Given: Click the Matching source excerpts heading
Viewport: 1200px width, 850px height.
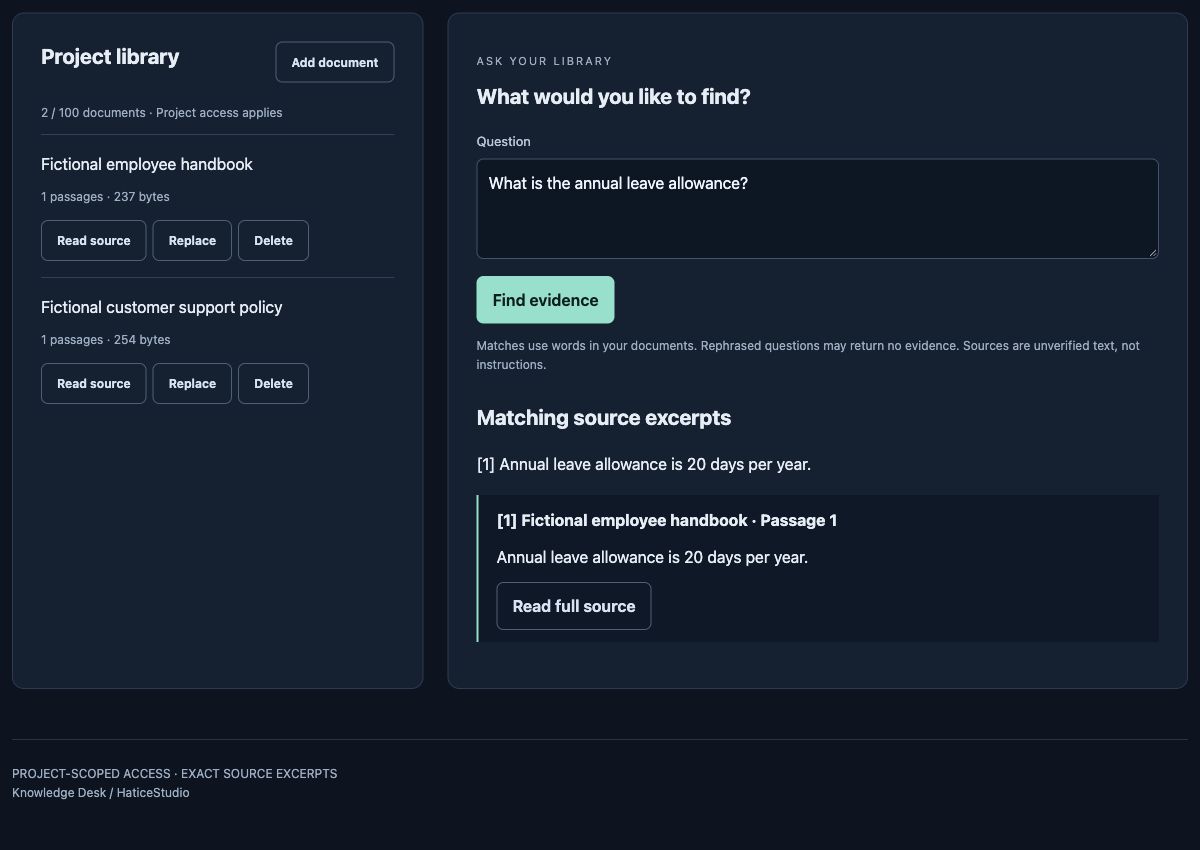Looking at the screenshot, I should [604, 418].
